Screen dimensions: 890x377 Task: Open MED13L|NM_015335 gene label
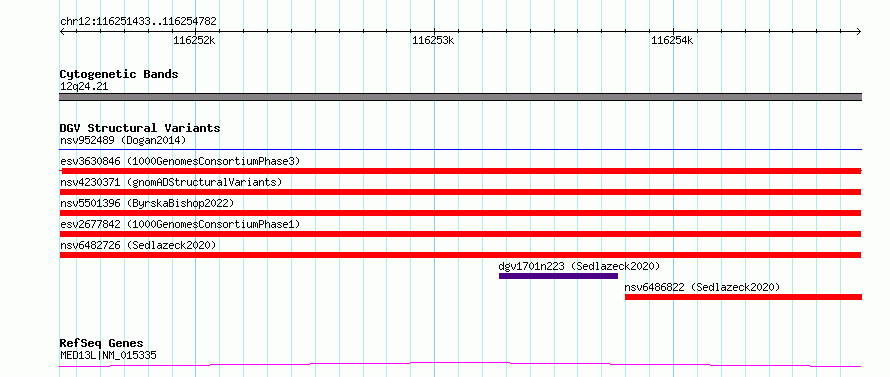[108, 356]
